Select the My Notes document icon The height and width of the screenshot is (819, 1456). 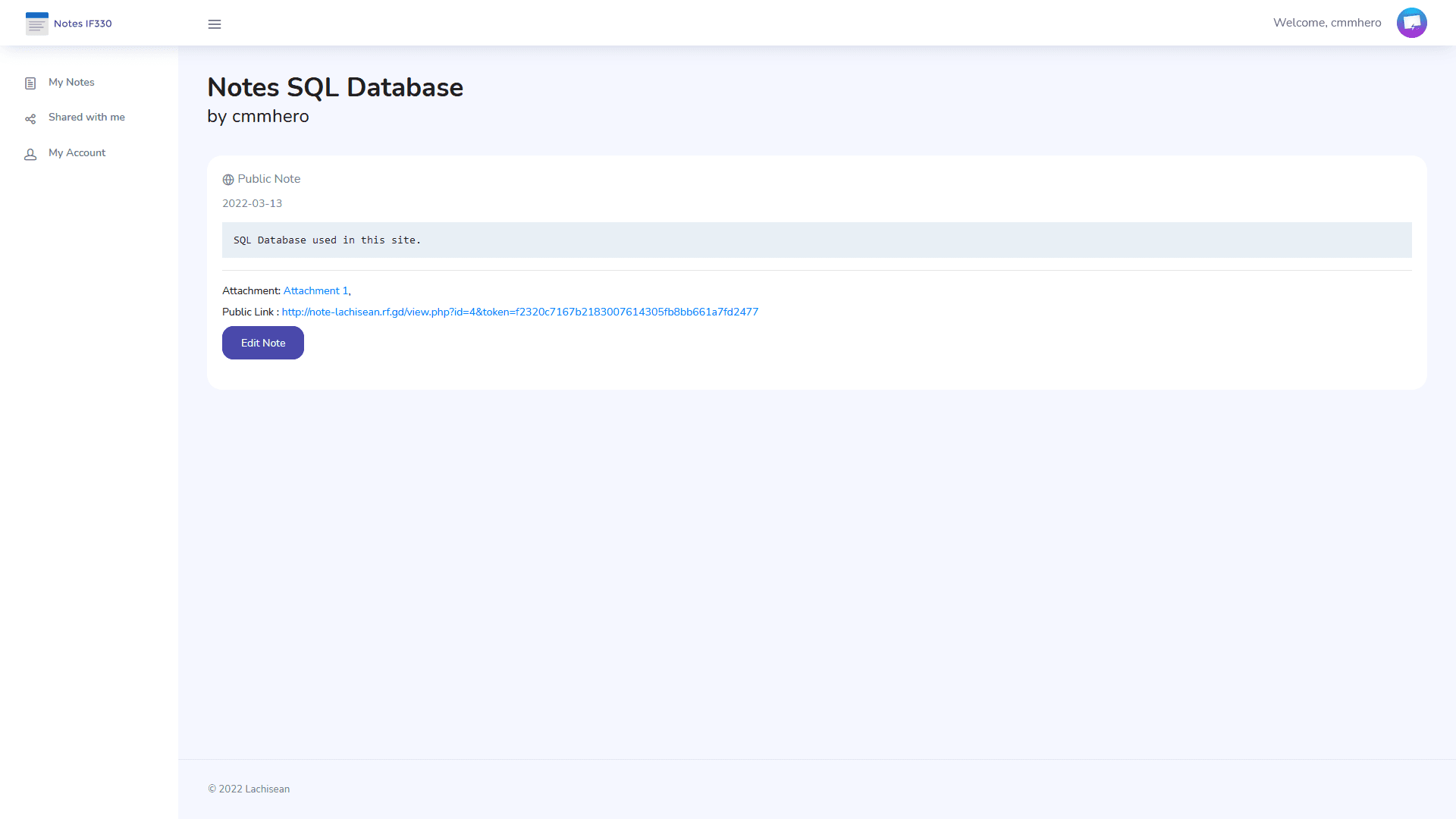[30, 82]
